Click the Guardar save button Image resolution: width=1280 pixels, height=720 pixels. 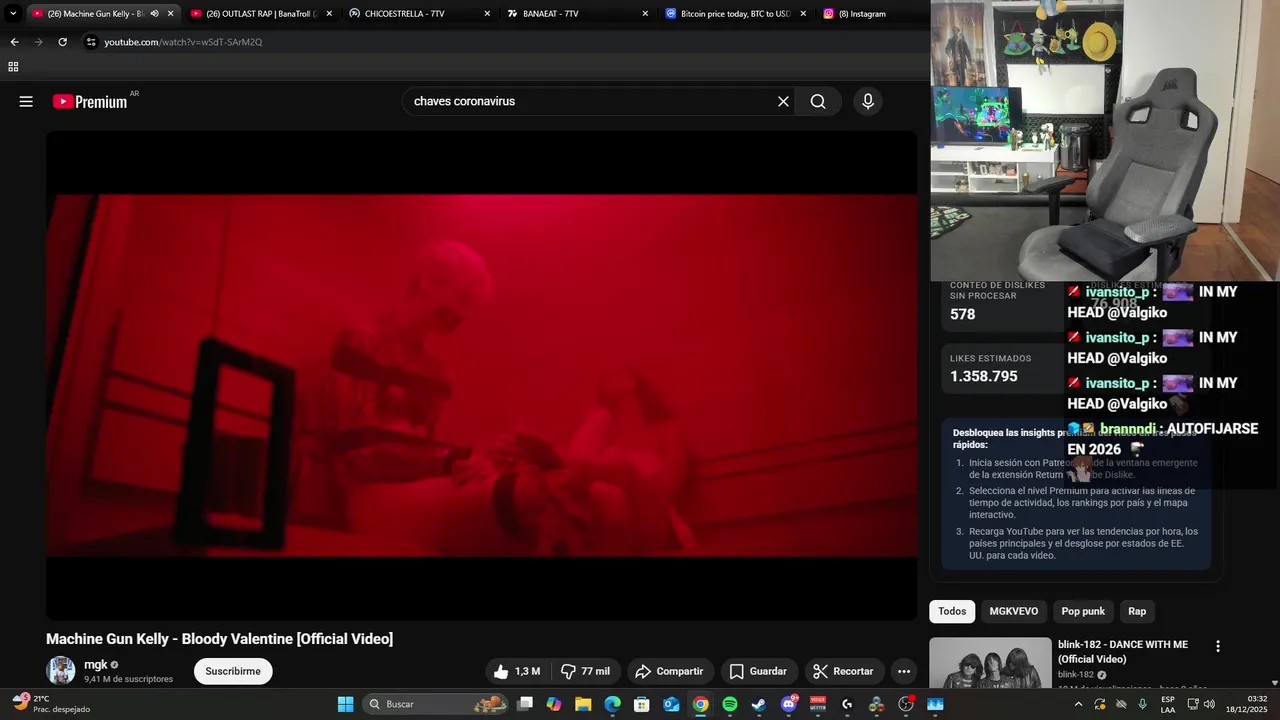click(x=758, y=671)
